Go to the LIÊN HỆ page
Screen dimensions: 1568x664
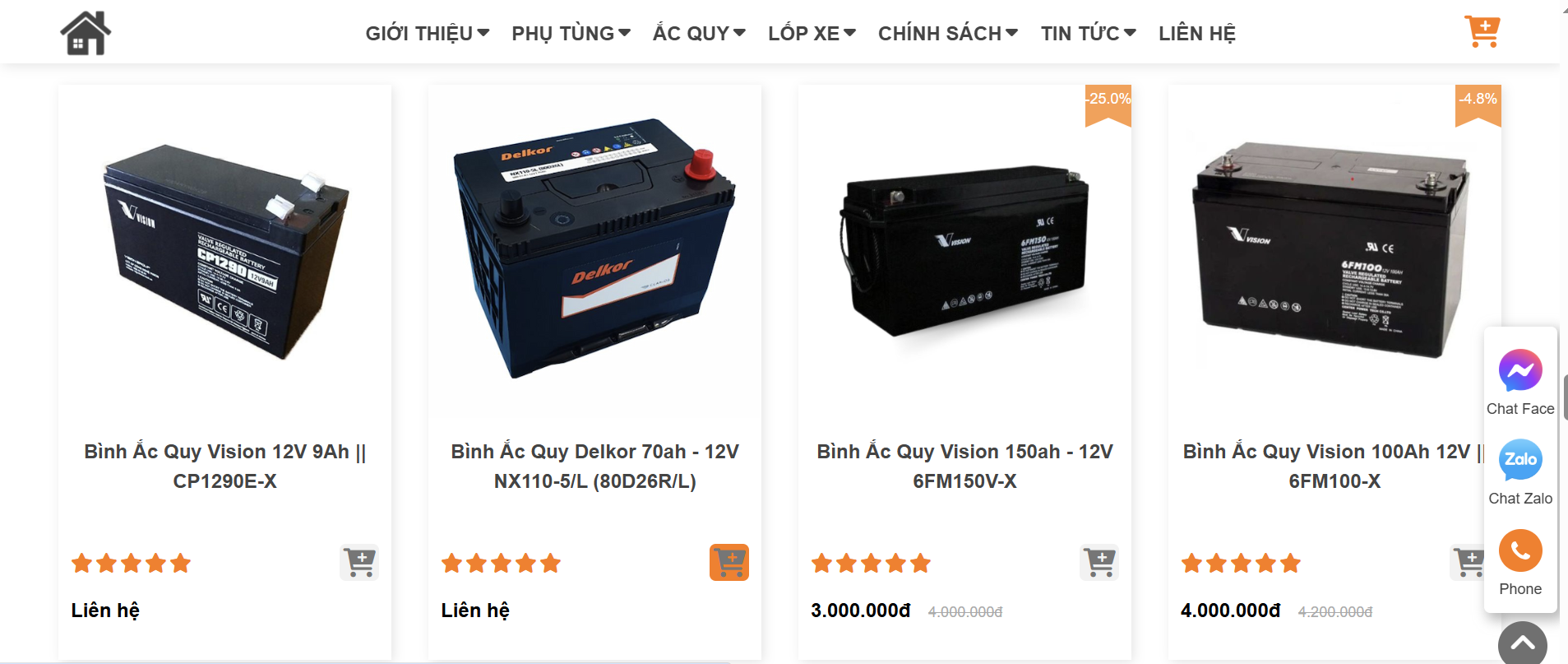point(1197,34)
